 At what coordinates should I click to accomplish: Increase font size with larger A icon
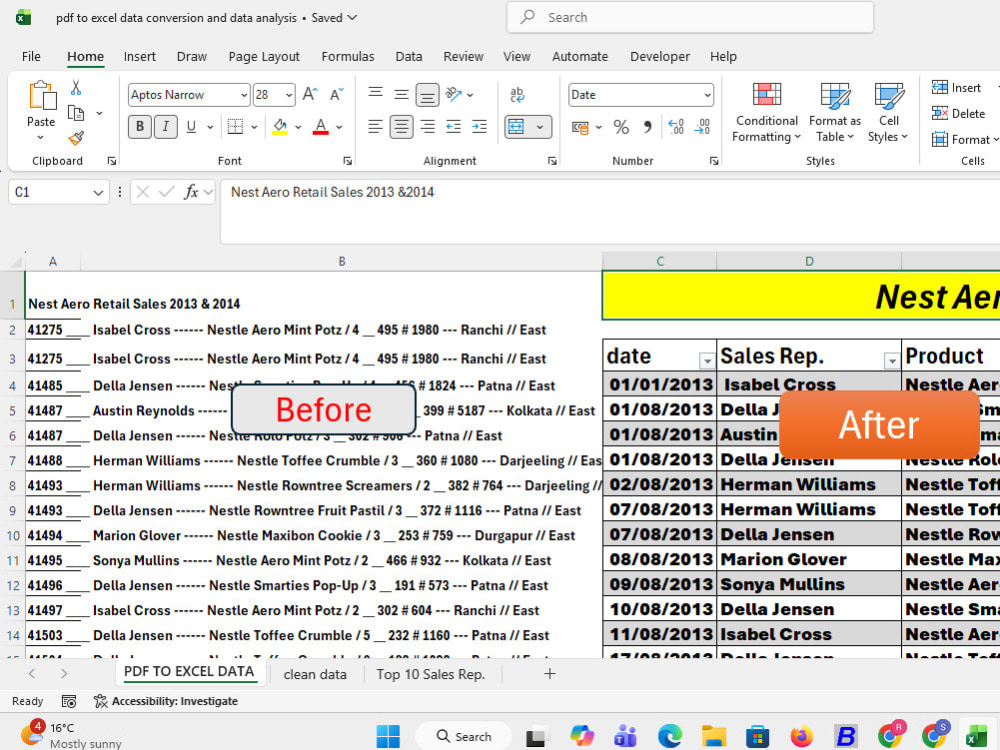click(x=310, y=94)
